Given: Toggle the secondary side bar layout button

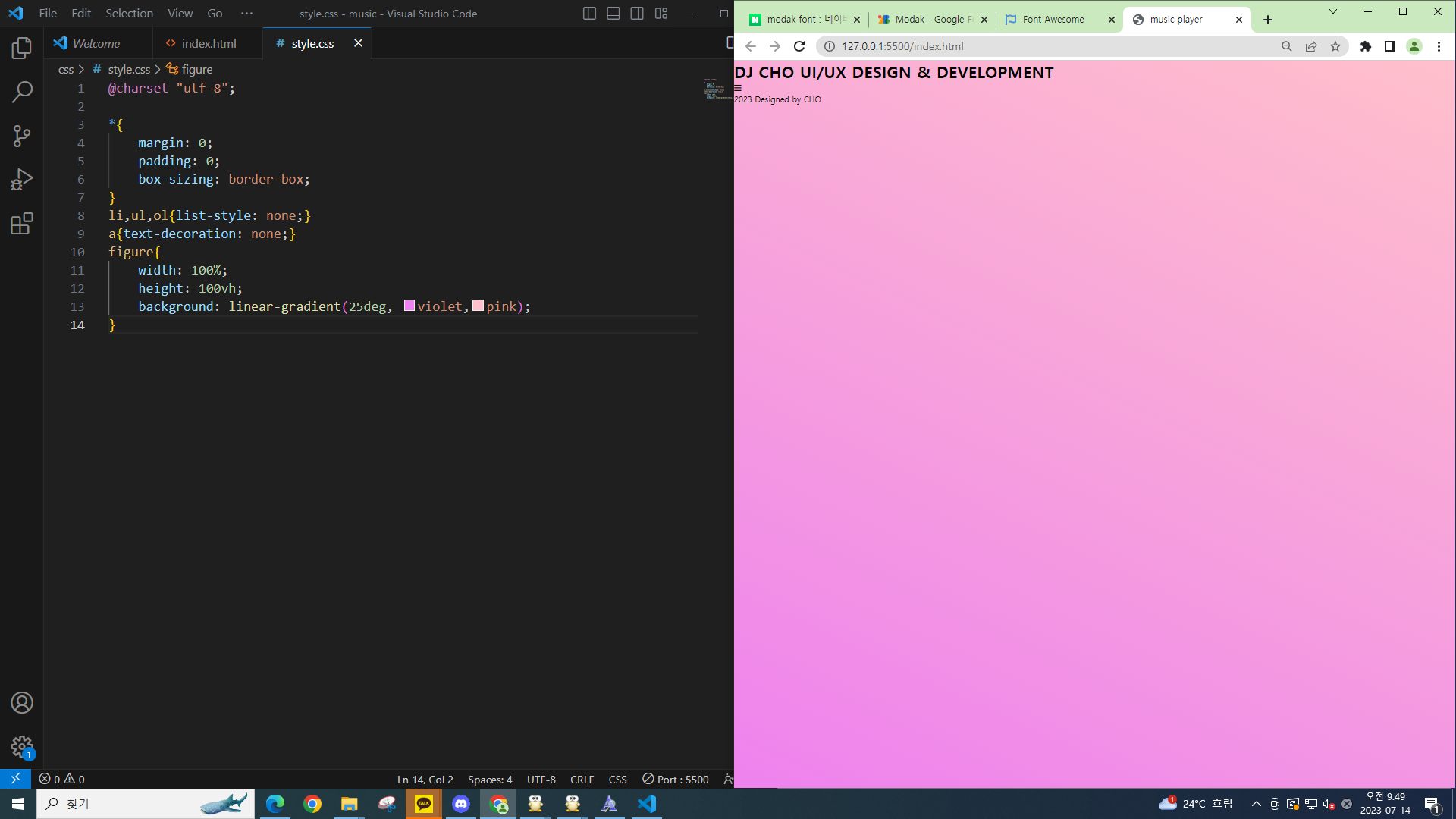Looking at the screenshot, I should [x=637, y=14].
